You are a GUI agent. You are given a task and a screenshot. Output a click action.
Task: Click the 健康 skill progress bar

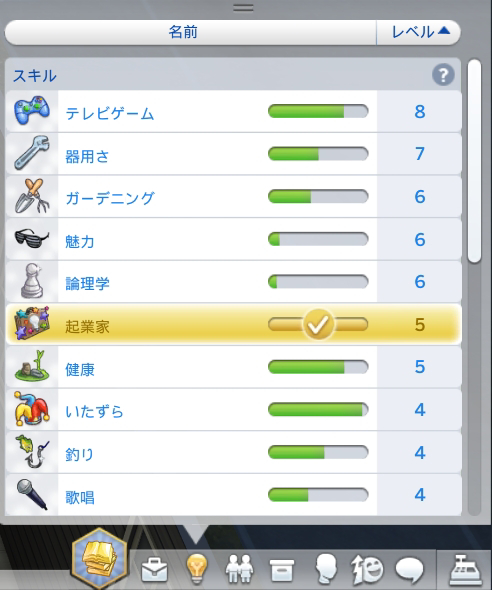pyautogui.click(x=318, y=367)
